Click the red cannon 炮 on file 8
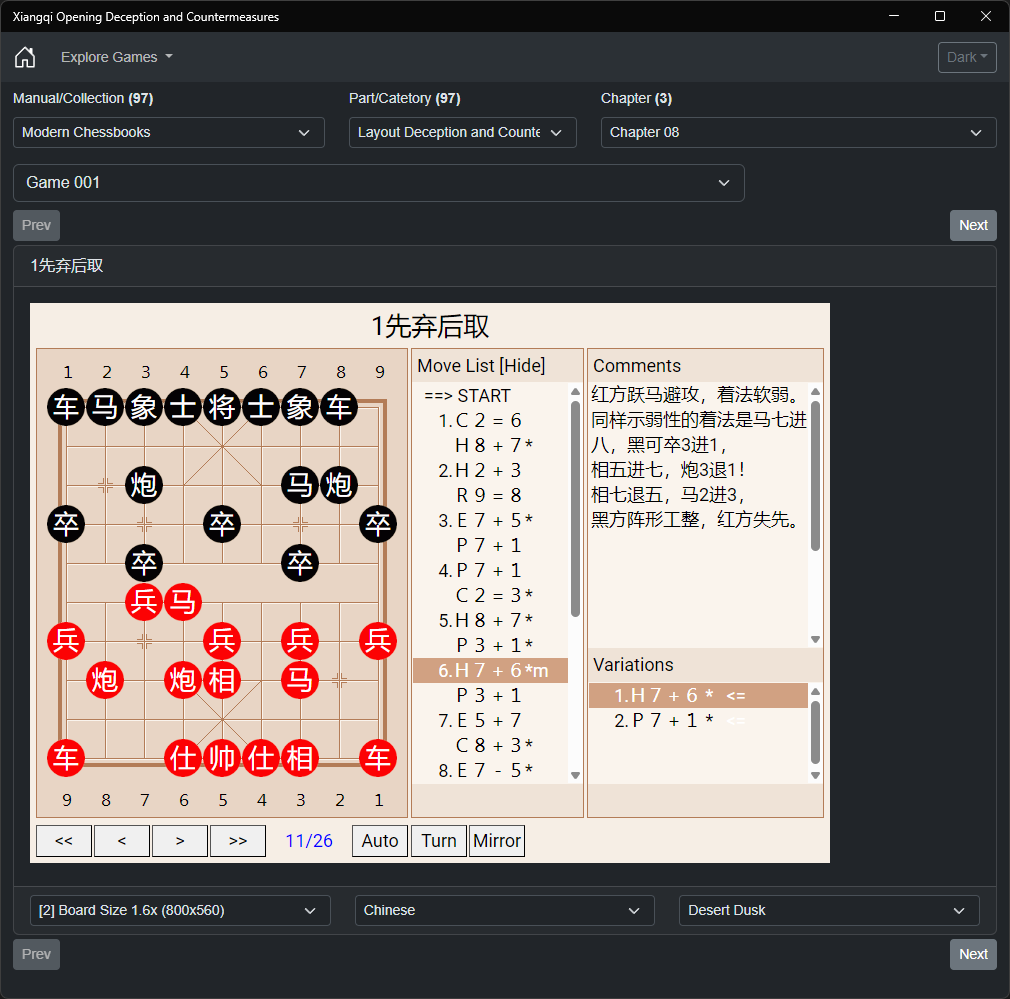This screenshot has height=999, width=1010. (105, 680)
